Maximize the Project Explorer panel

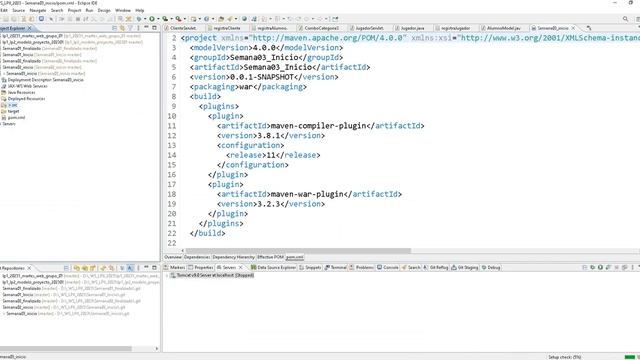point(154,28)
